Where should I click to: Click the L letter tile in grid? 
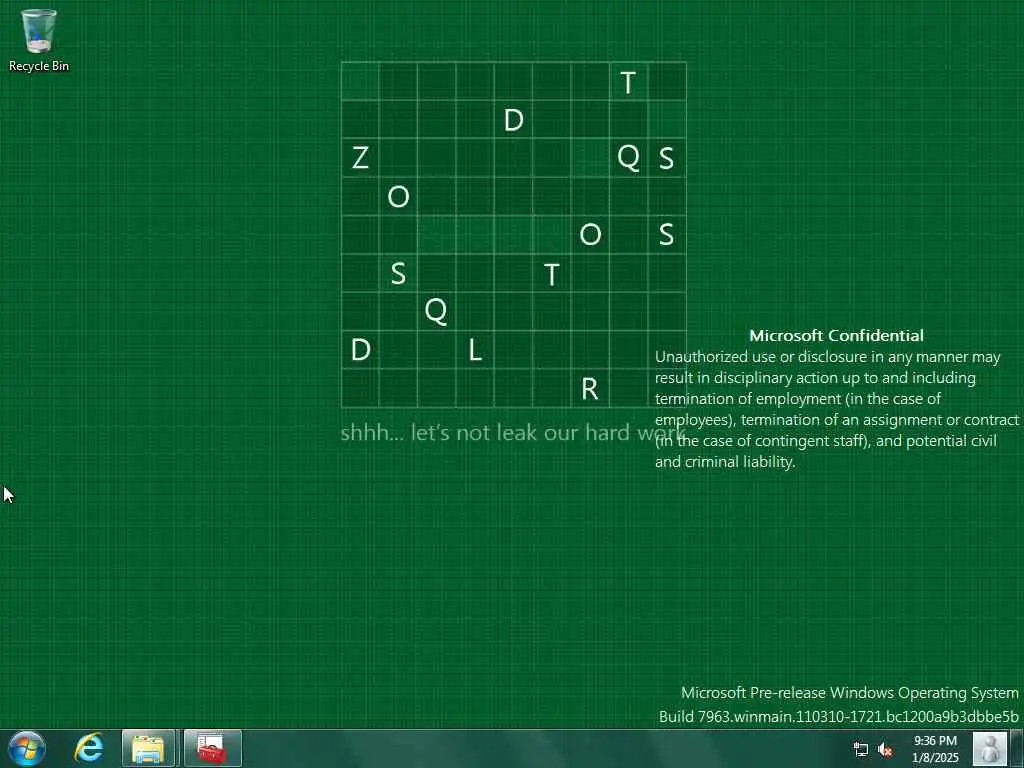(475, 350)
